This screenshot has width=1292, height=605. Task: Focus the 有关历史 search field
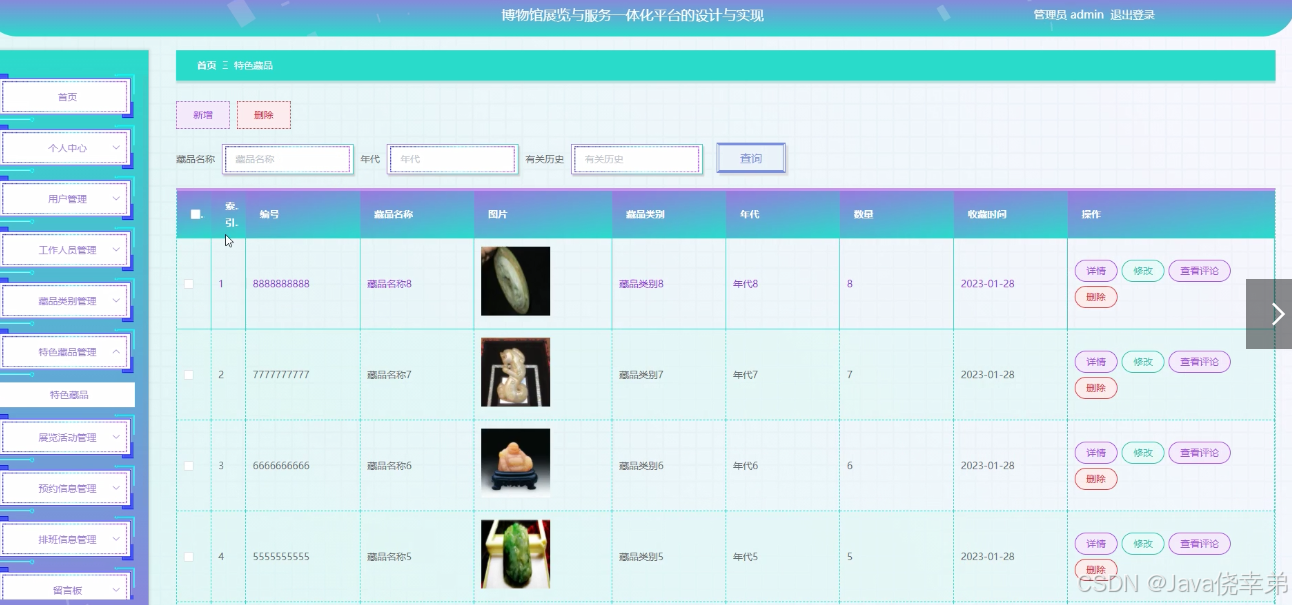pyautogui.click(x=636, y=159)
